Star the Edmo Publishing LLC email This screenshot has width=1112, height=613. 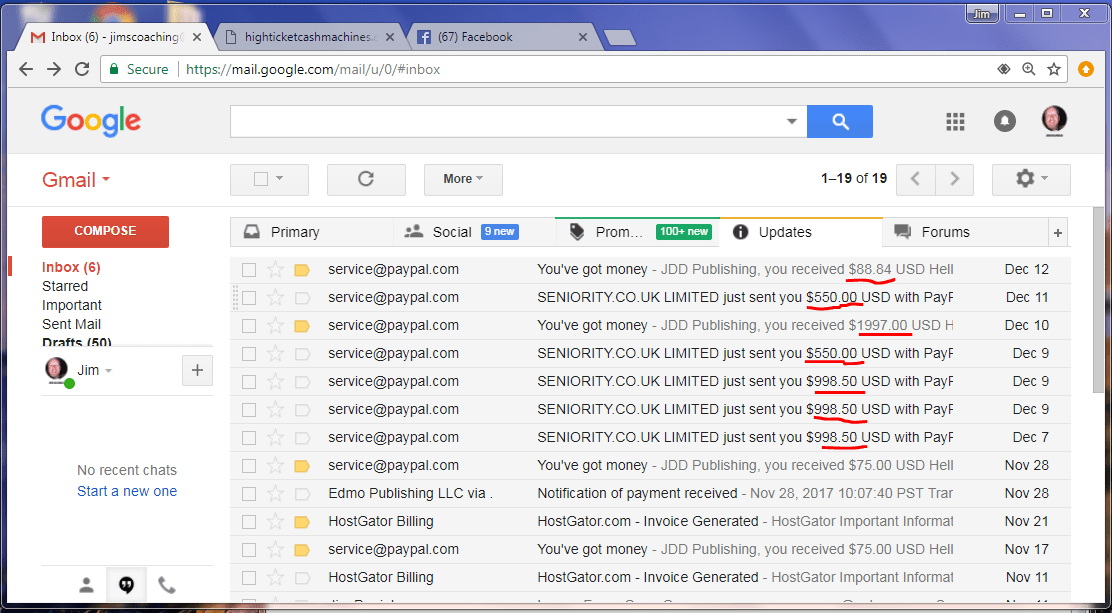[275, 493]
